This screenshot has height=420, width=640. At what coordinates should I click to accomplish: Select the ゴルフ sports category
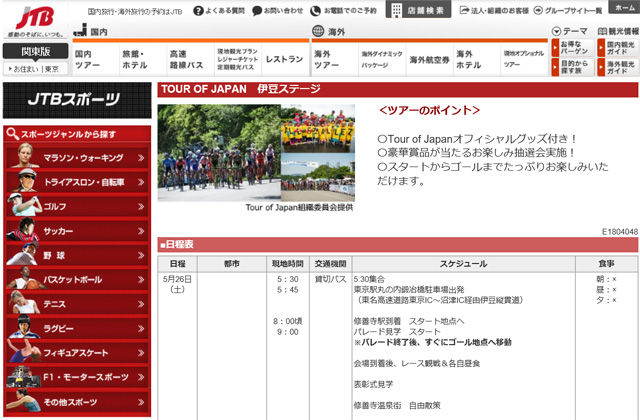[x=77, y=206]
